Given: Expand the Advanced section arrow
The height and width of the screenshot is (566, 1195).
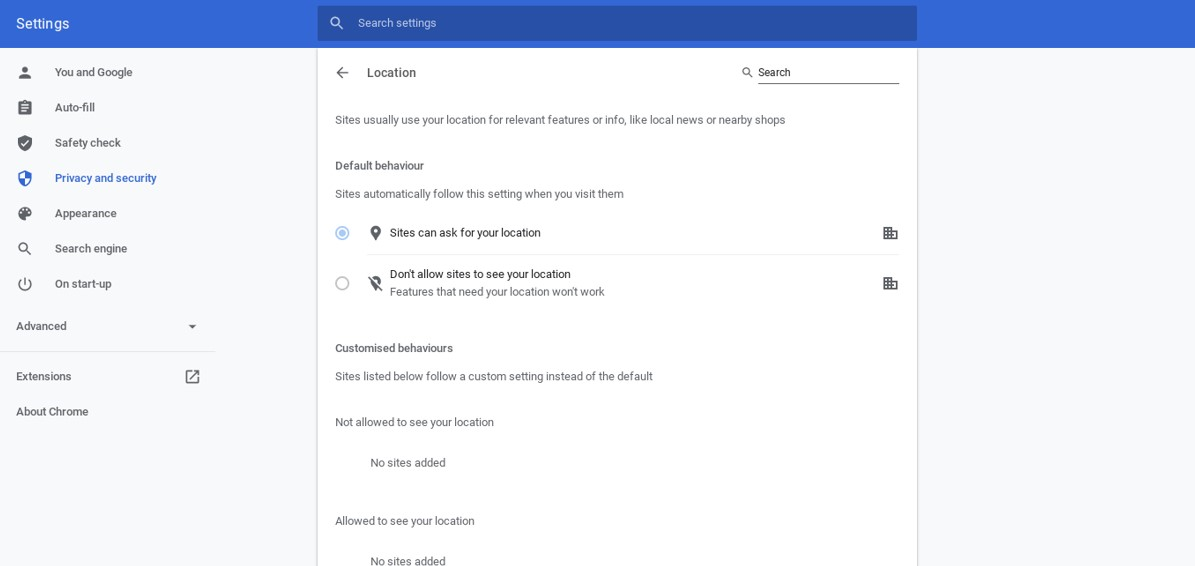Looking at the screenshot, I should [x=192, y=326].
